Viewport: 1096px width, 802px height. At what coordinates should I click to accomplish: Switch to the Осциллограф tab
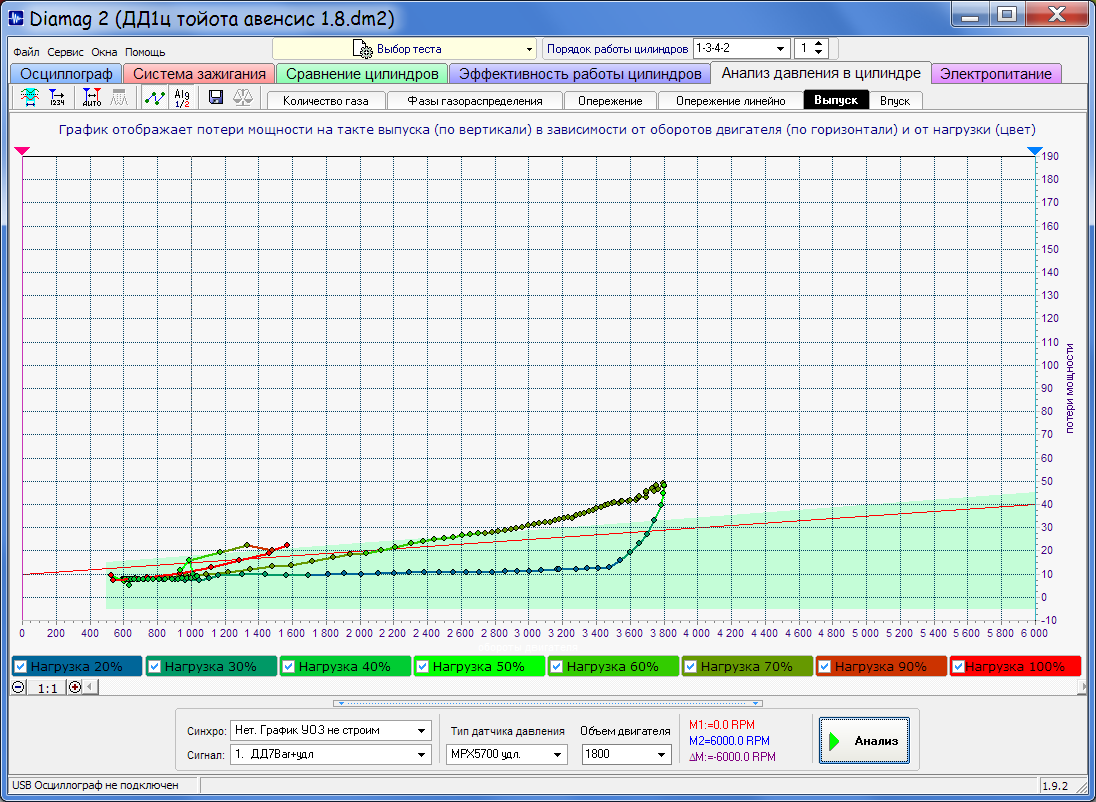[x=66, y=73]
